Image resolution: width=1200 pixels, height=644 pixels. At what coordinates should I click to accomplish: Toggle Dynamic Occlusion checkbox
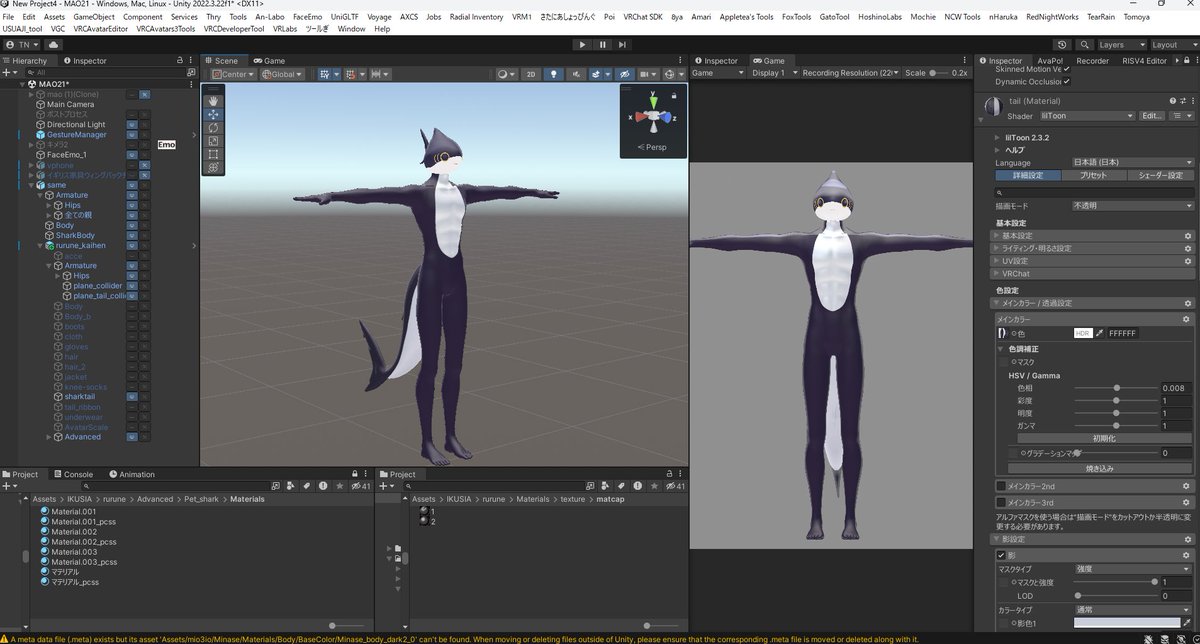tap(1067, 81)
